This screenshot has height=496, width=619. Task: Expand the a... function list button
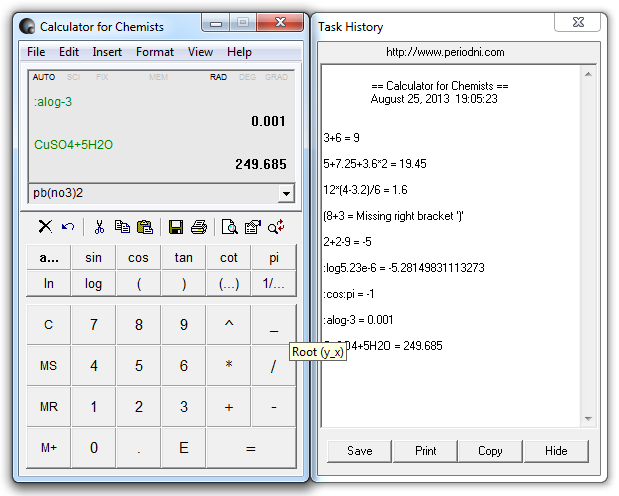point(49,257)
